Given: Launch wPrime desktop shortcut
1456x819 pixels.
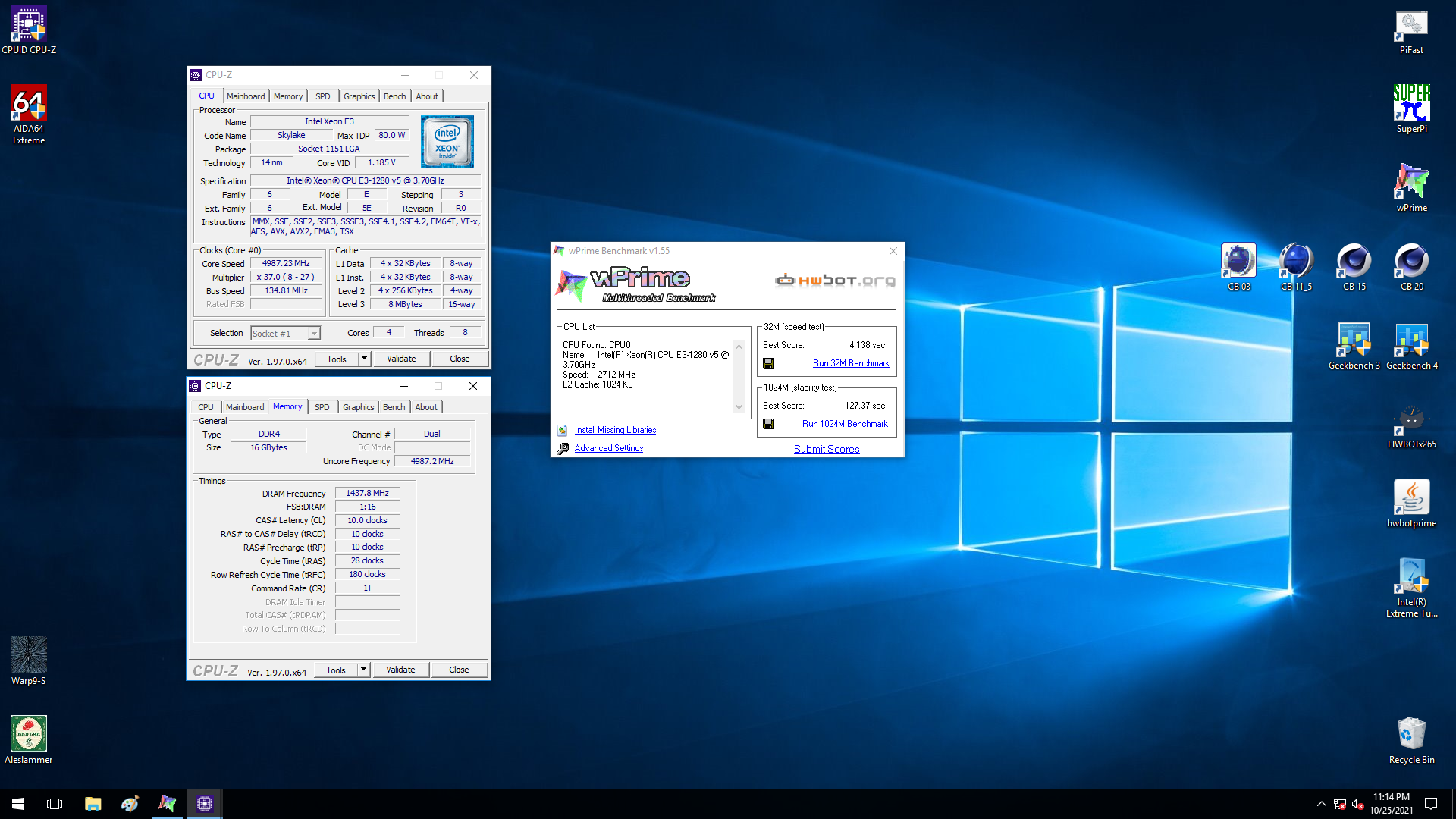Looking at the screenshot, I should (x=1411, y=188).
